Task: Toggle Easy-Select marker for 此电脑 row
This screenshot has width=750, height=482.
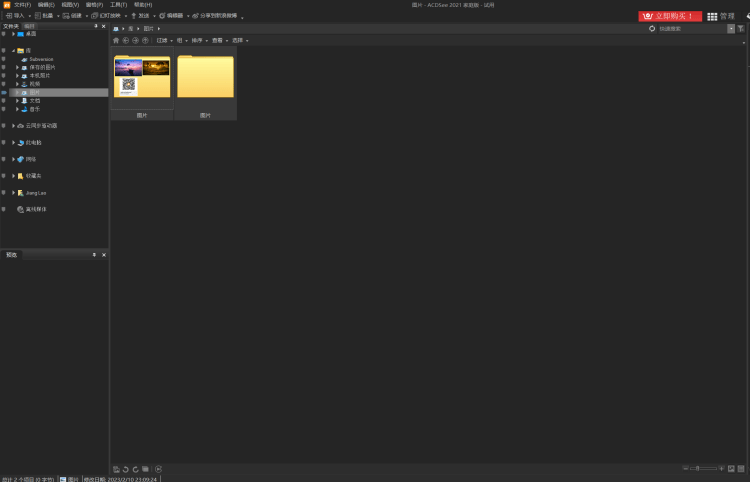Action: click(x=4, y=142)
